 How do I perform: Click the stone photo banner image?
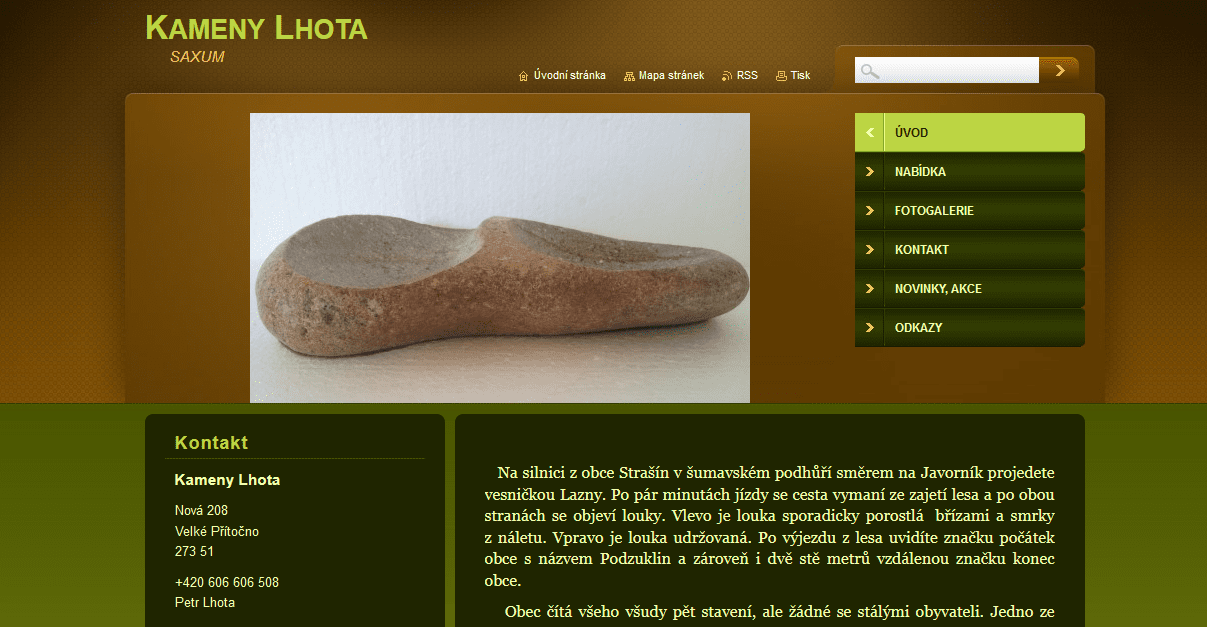[500, 258]
